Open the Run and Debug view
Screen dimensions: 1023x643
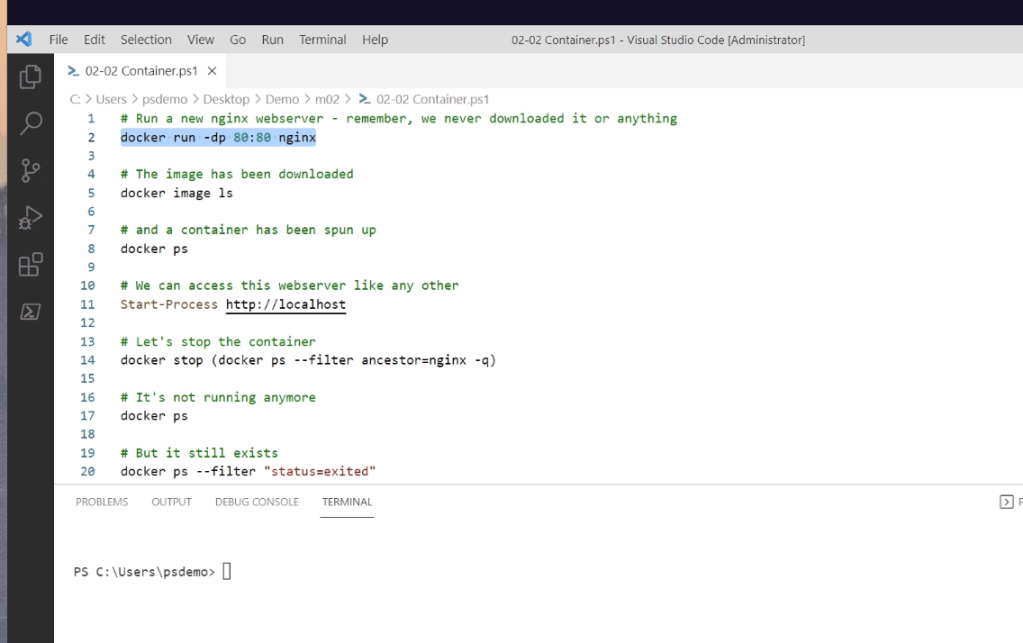tap(30, 217)
